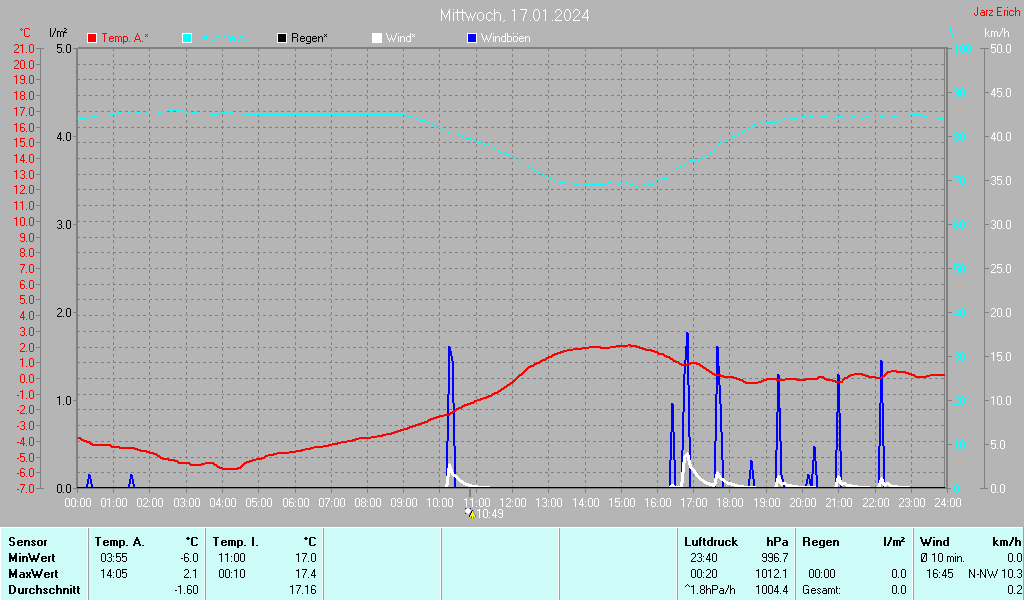Click the 'l/m²' axis unit above the chart
This screenshot has height=600, width=1024.
(58, 32)
